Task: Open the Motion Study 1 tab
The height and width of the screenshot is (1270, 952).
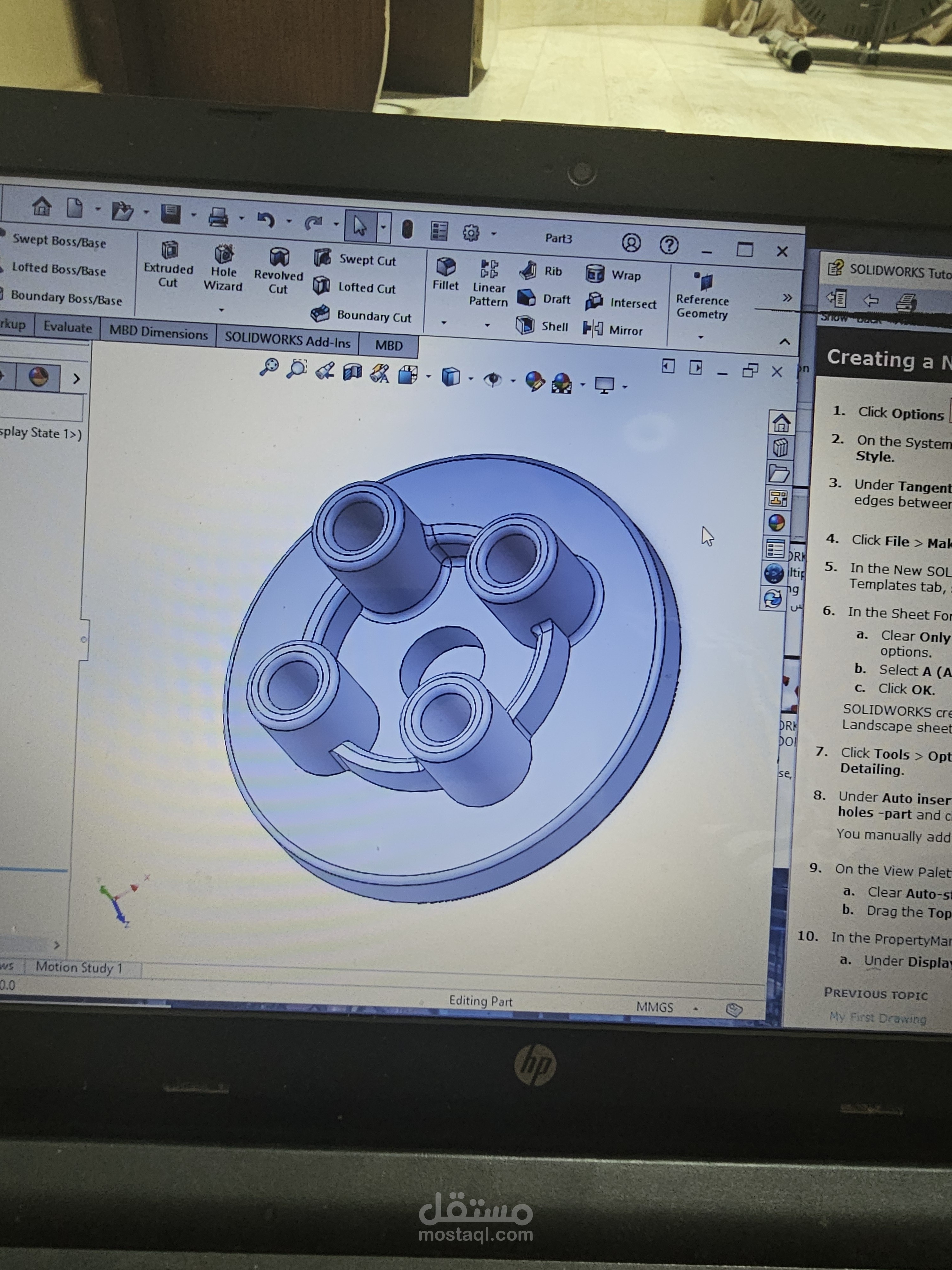Action: coord(79,968)
